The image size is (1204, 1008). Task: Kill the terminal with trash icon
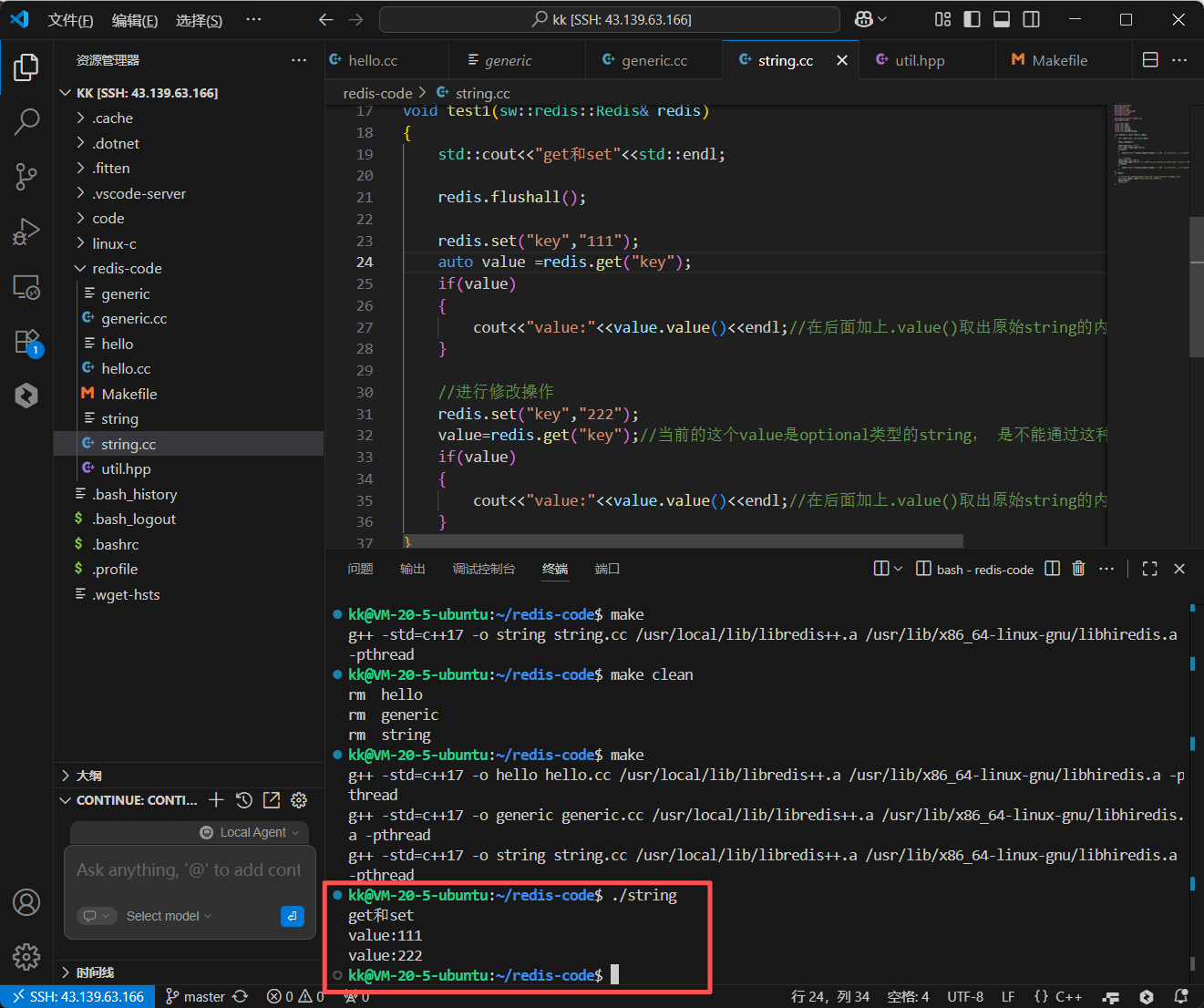coord(1079,569)
